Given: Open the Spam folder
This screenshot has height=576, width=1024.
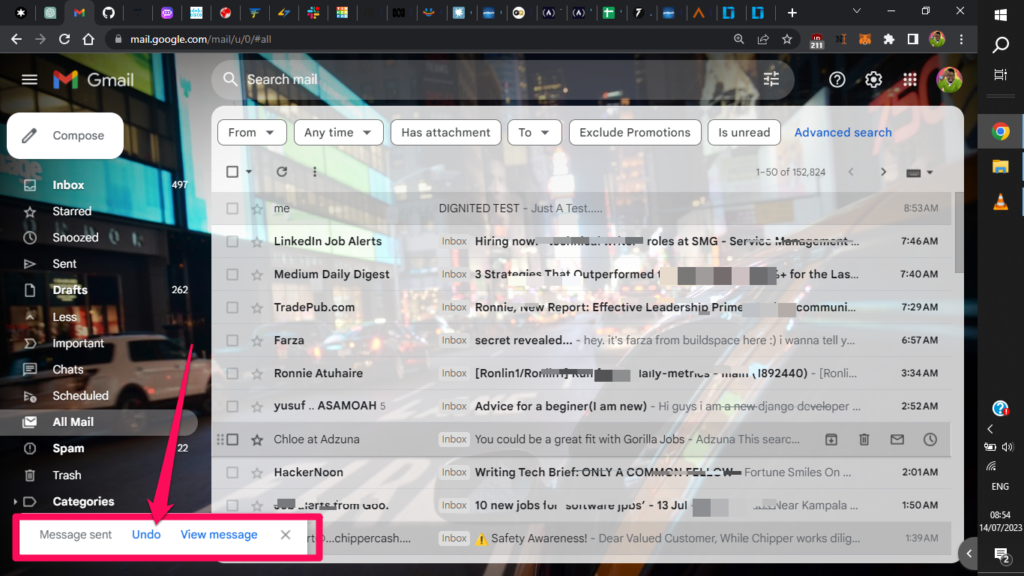Looking at the screenshot, I should click(x=68, y=448).
